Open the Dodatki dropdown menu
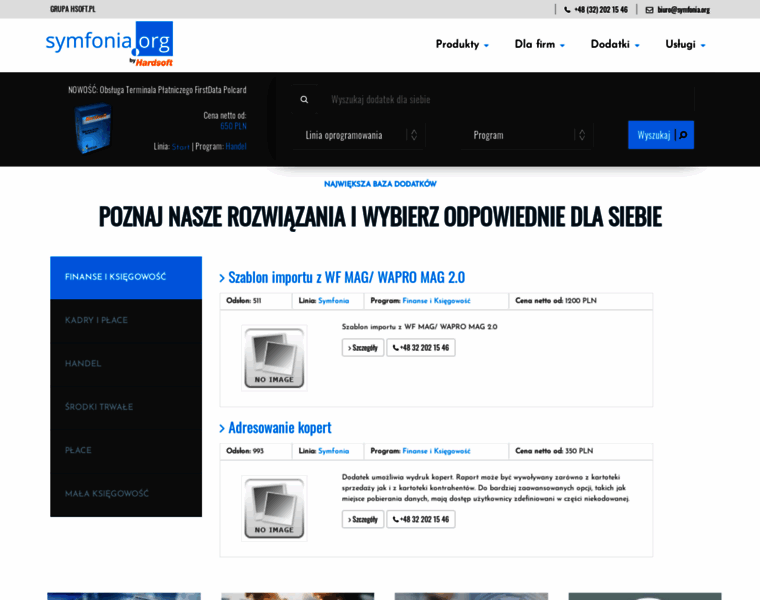Image resolution: width=760 pixels, height=600 pixels. pos(615,45)
